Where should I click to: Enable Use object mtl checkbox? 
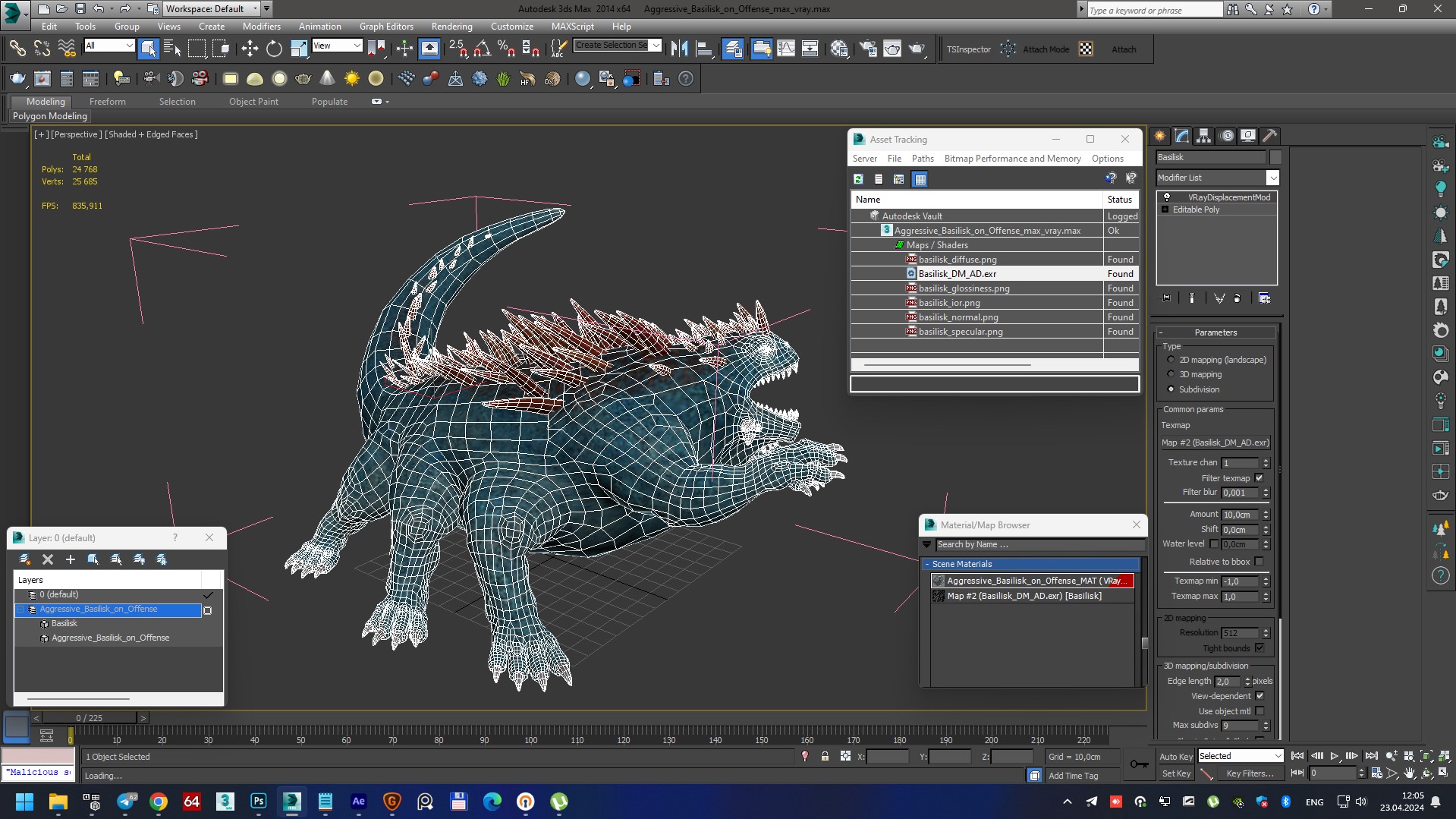coord(1259,711)
